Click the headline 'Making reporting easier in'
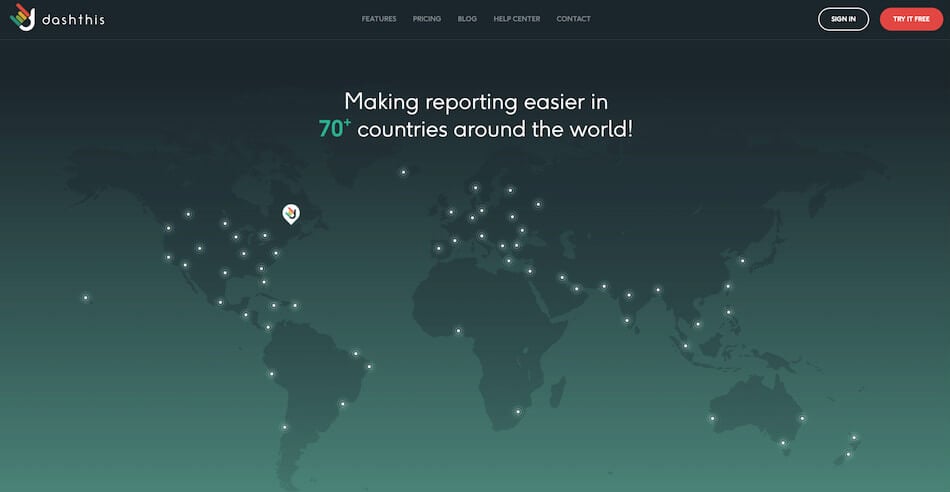This screenshot has height=492, width=950. pyautogui.click(x=476, y=102)
